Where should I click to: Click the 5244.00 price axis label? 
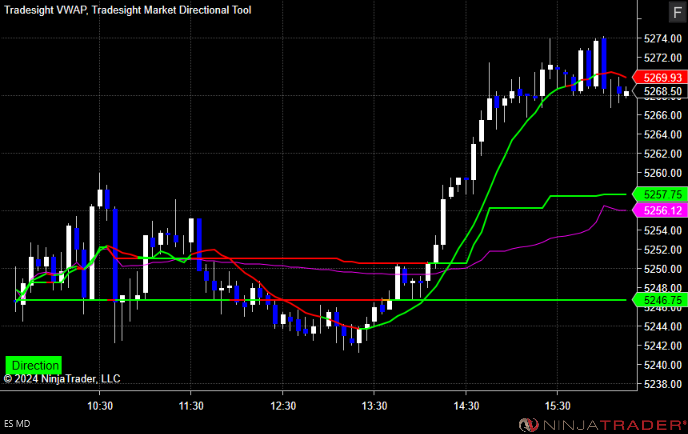pyautogui.click(x=663, y=326)
